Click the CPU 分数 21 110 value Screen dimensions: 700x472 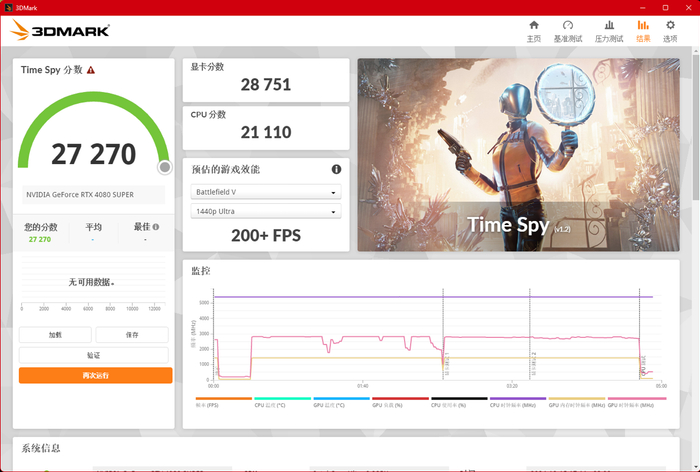(x=266, y=132)
